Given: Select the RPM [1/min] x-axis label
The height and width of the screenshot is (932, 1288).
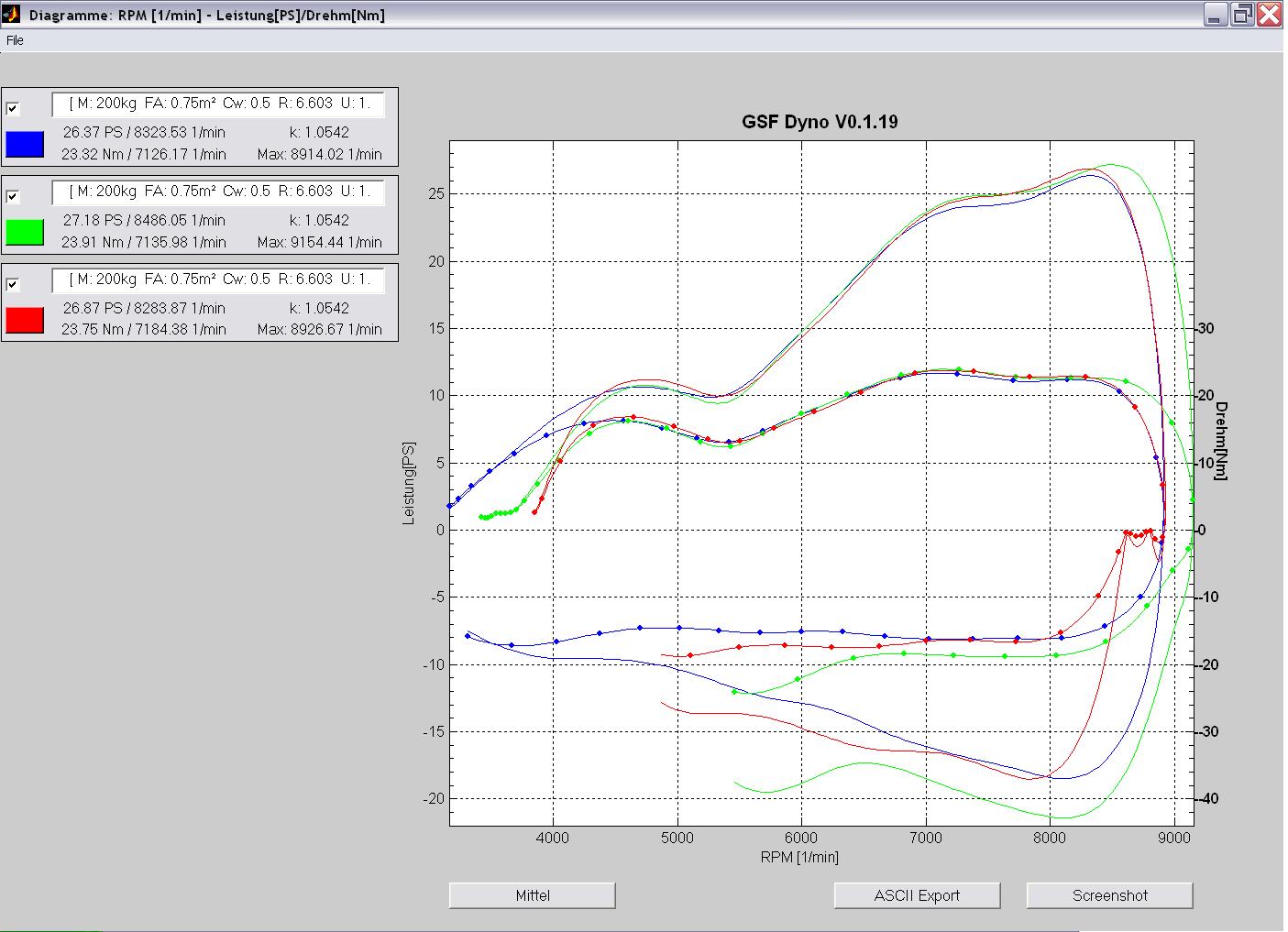Looking at the screenshot, I should click(x=799, y=857).
